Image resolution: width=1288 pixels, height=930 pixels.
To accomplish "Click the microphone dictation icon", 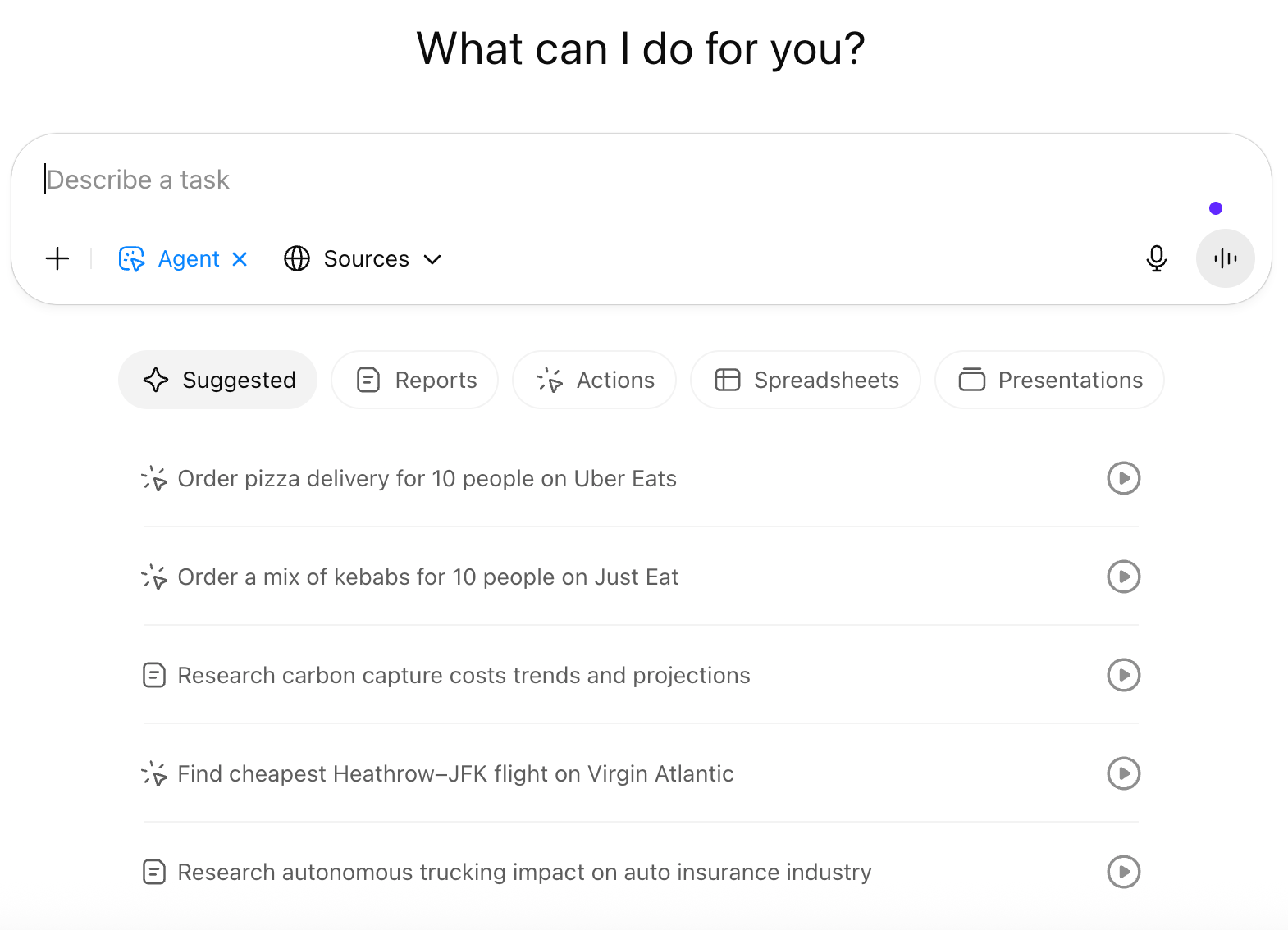I will tap(1156, 259).
